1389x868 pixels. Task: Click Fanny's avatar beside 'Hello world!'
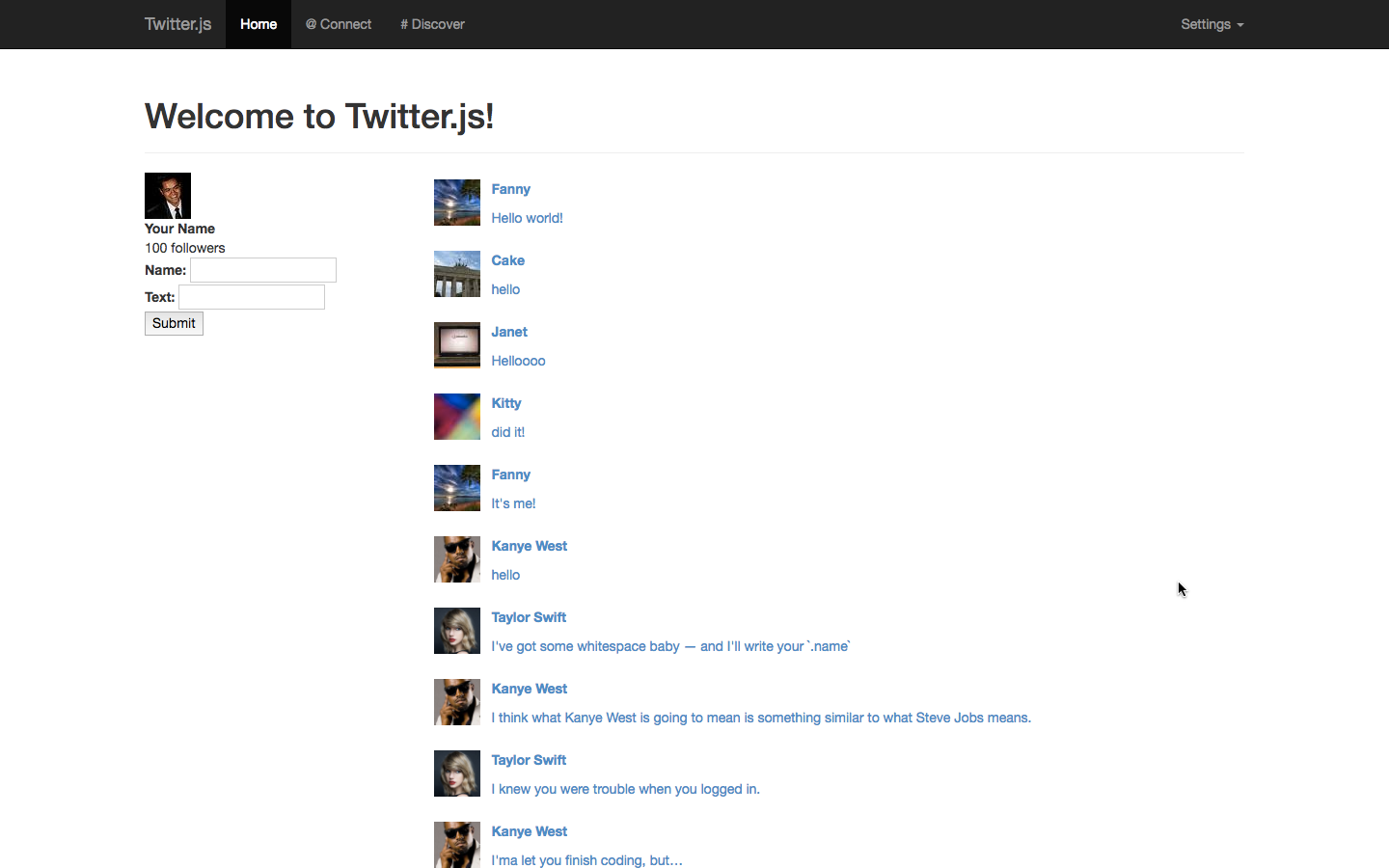[x=457, y=203]
